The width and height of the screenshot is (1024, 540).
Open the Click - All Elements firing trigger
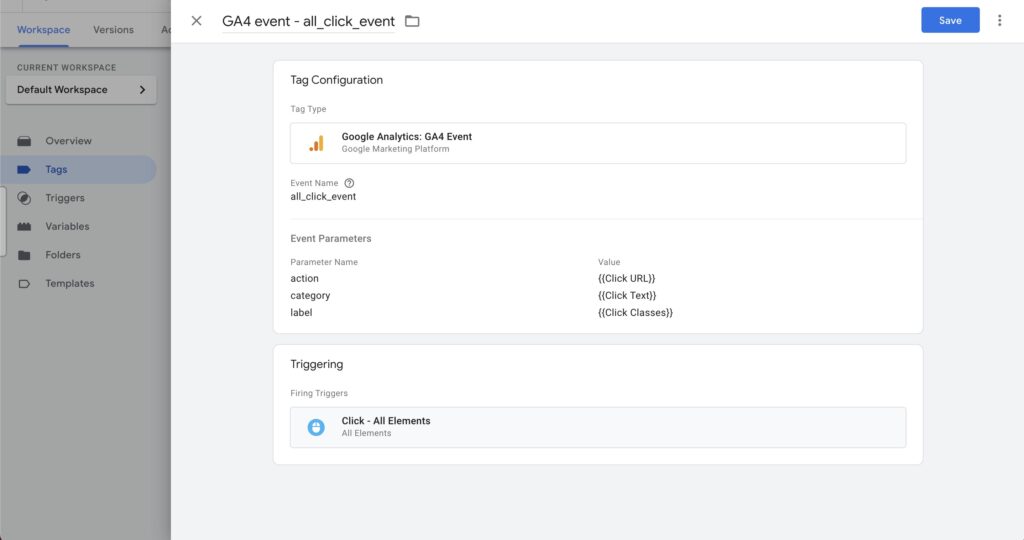(x=598, y=427)
